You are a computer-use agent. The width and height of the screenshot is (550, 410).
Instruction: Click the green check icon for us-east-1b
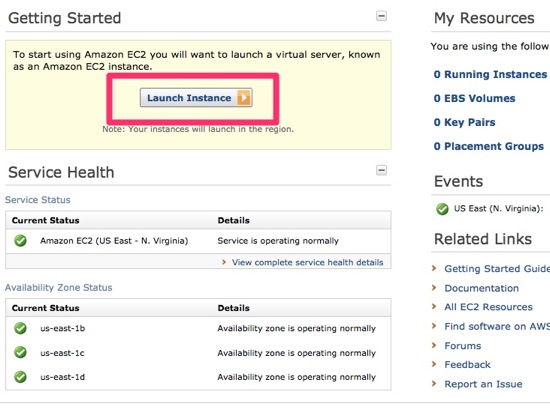pyautogui.click(x=20, y=328)
